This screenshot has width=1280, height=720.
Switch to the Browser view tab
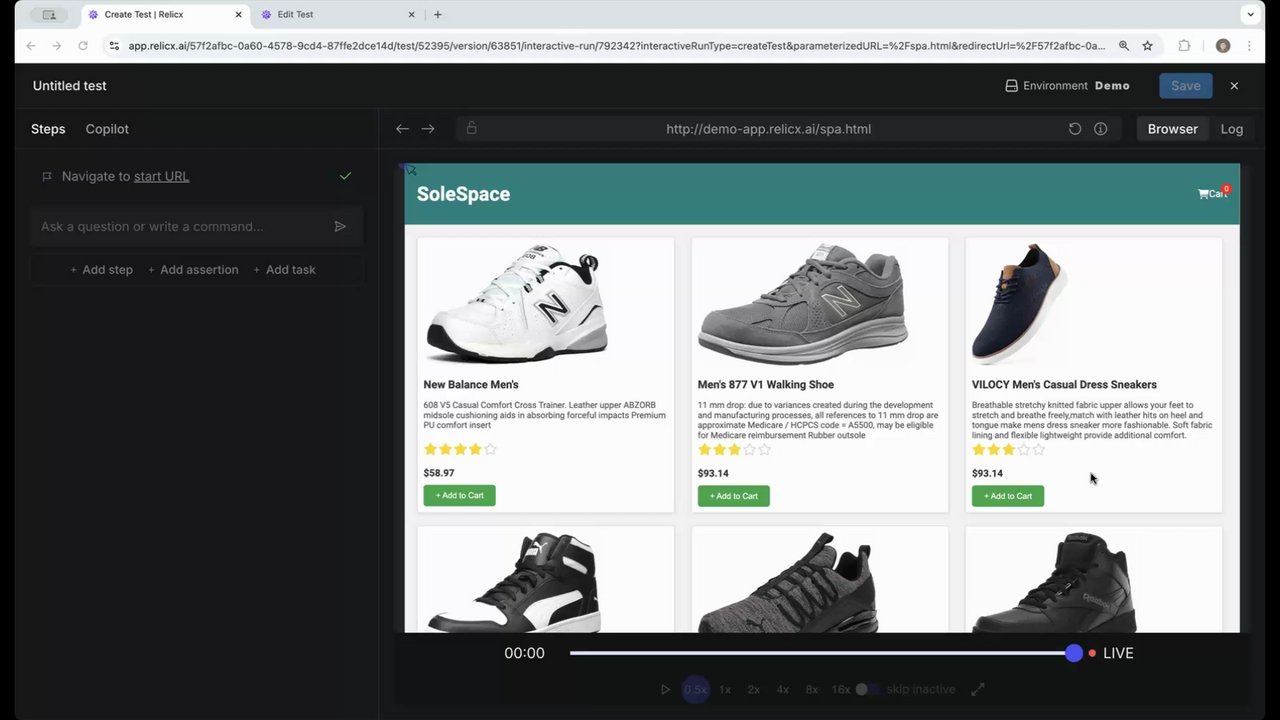coord(1172,129)
